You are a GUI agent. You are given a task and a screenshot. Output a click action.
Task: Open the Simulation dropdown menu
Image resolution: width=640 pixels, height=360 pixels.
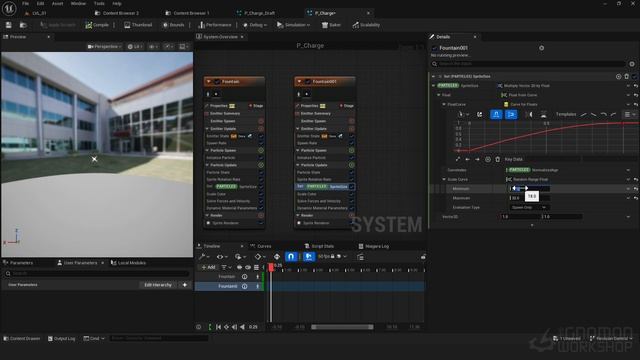(293, 25)
